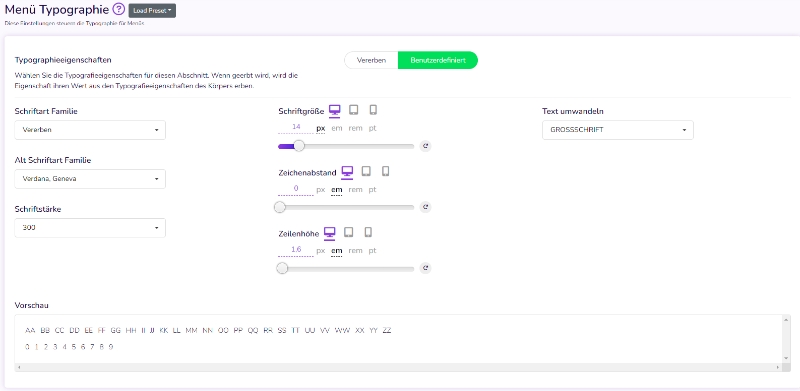Choose px unit for Zeilenhöhe
The image size is (800, 391).
tap(320, 251)
